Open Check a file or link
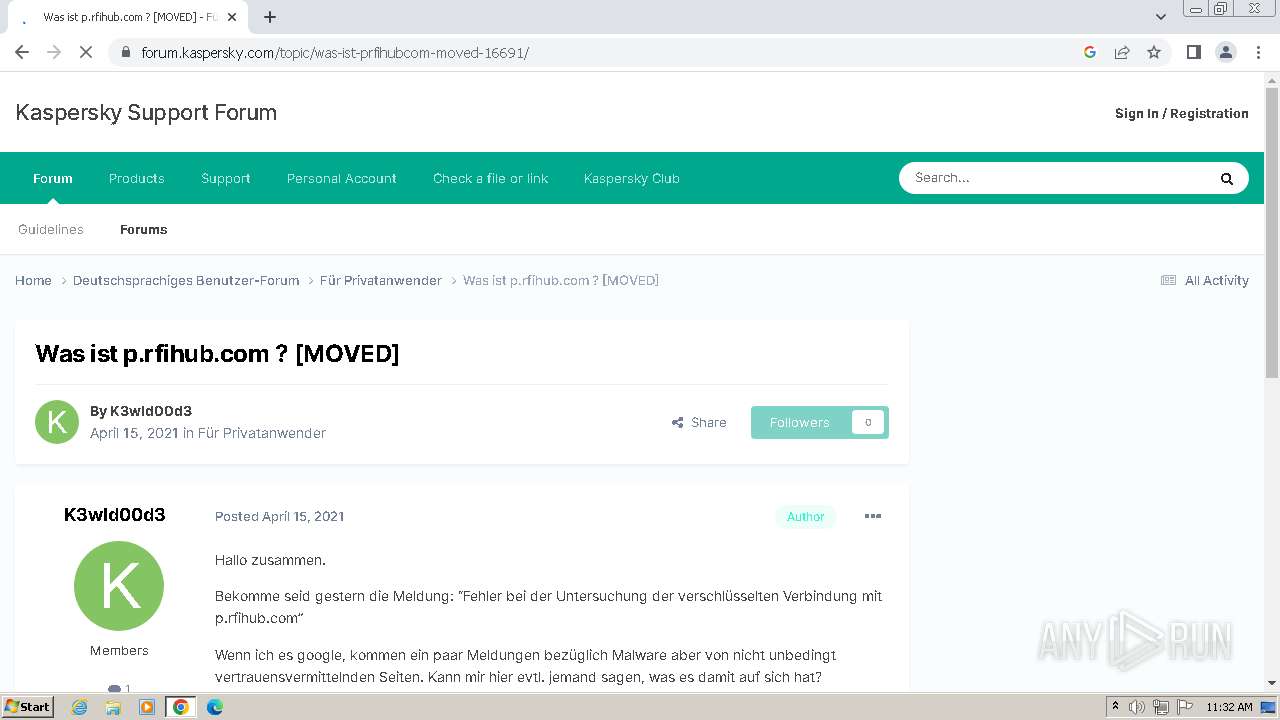Screen dimensions: 1280x720 pyautogui.click(x=491, y=178)
